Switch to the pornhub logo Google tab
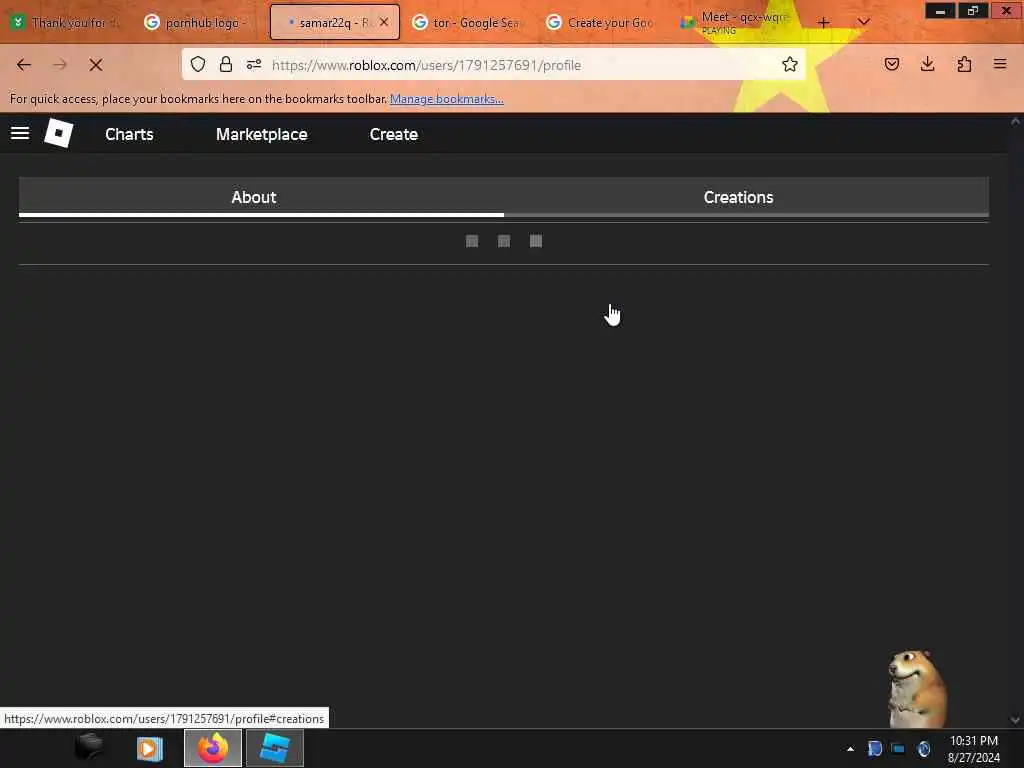The height and width of the screenshot is (768, 1024). [199, 22]
